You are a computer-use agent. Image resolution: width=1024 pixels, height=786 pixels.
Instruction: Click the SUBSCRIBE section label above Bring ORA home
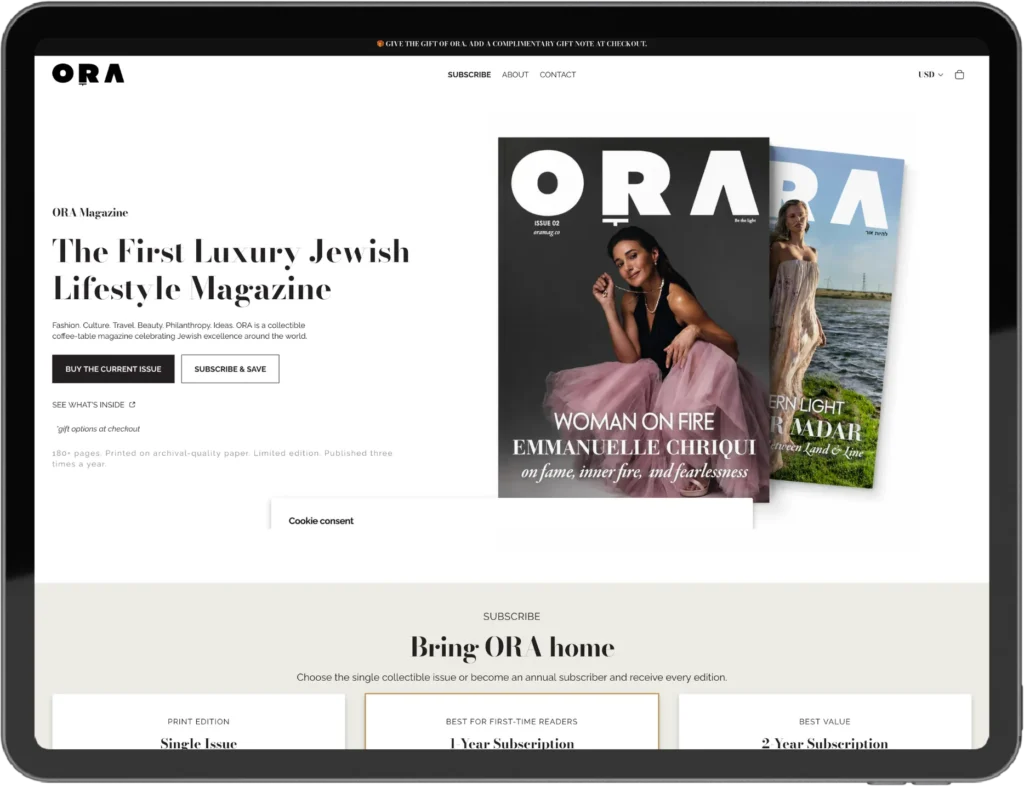point(511,616)
